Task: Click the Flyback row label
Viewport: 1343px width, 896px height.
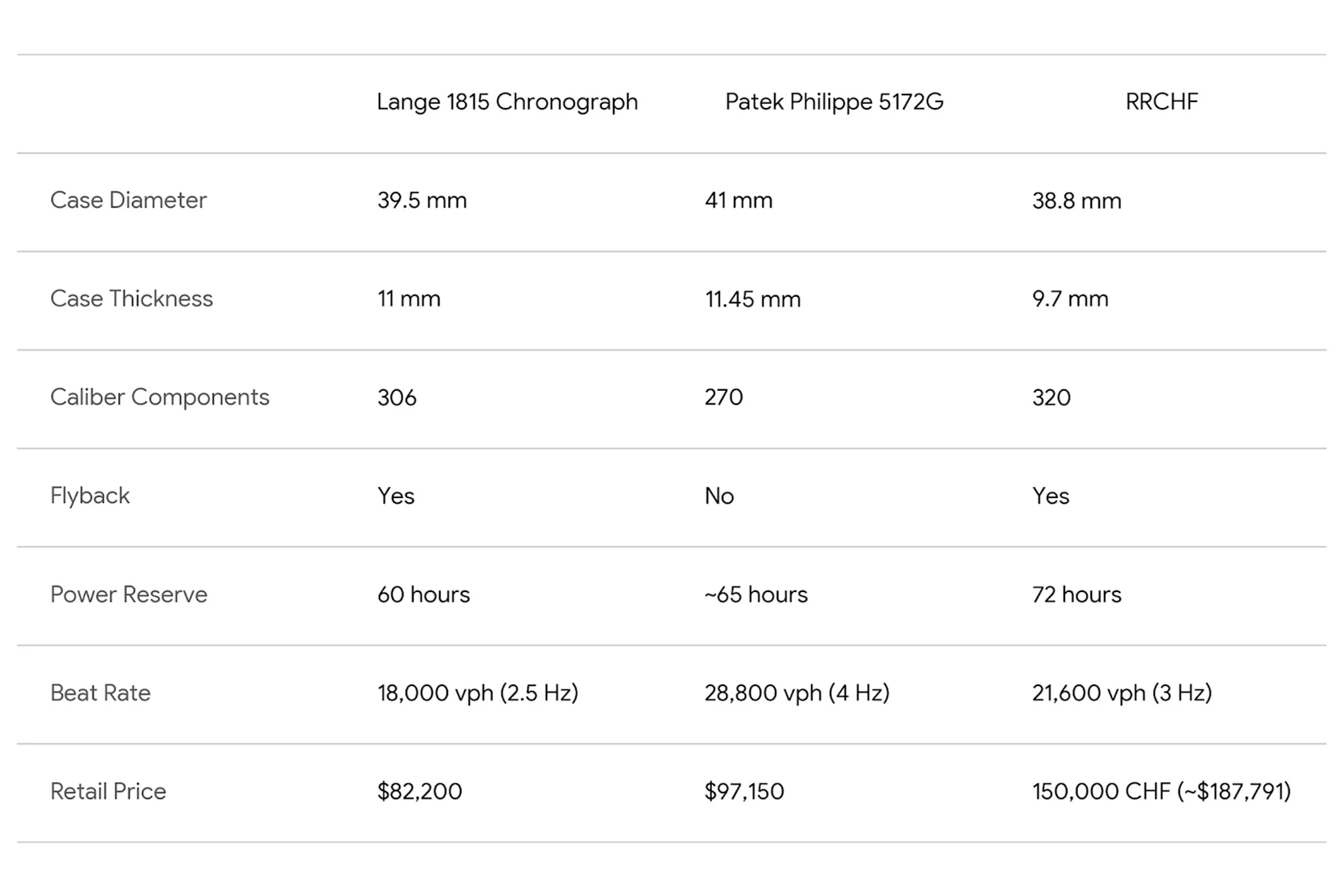Action: pyautogui.click(x=90, y=496)
